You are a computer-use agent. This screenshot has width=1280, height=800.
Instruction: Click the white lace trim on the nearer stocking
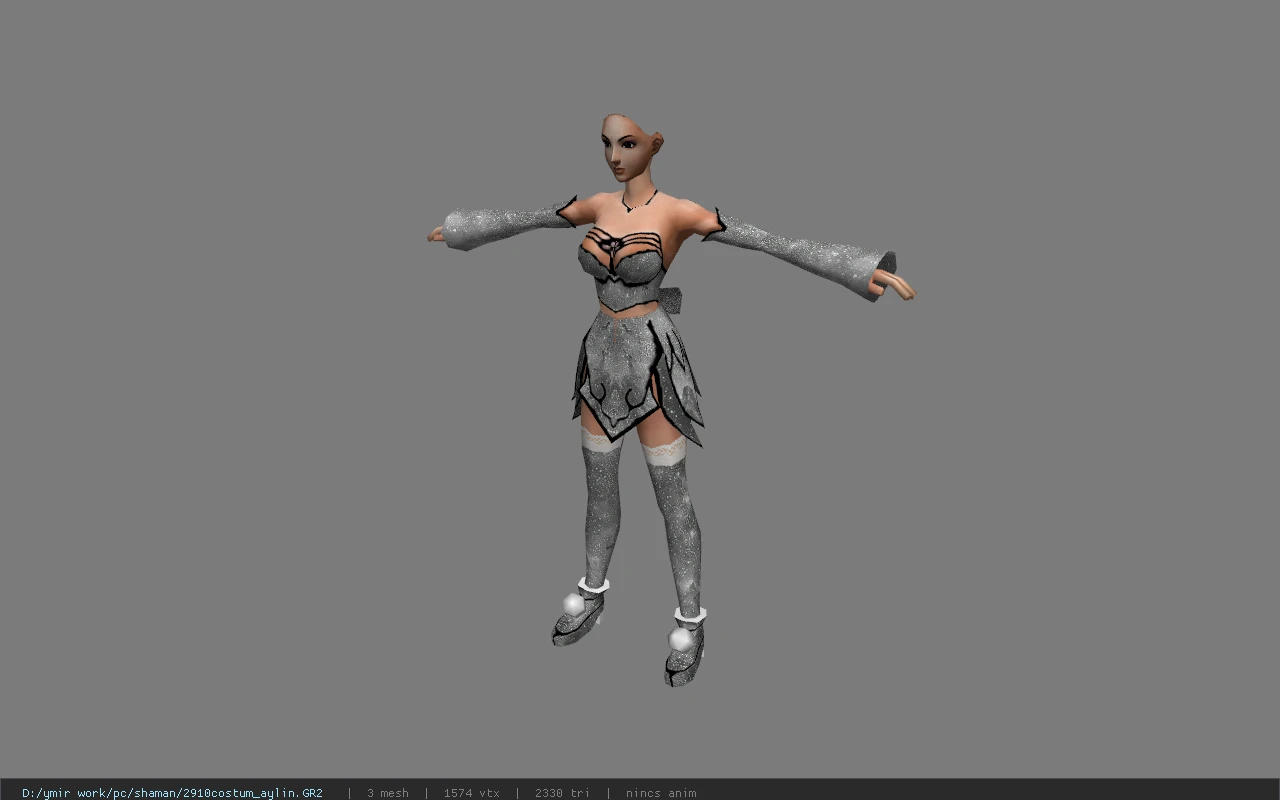(x=664, y=452)
